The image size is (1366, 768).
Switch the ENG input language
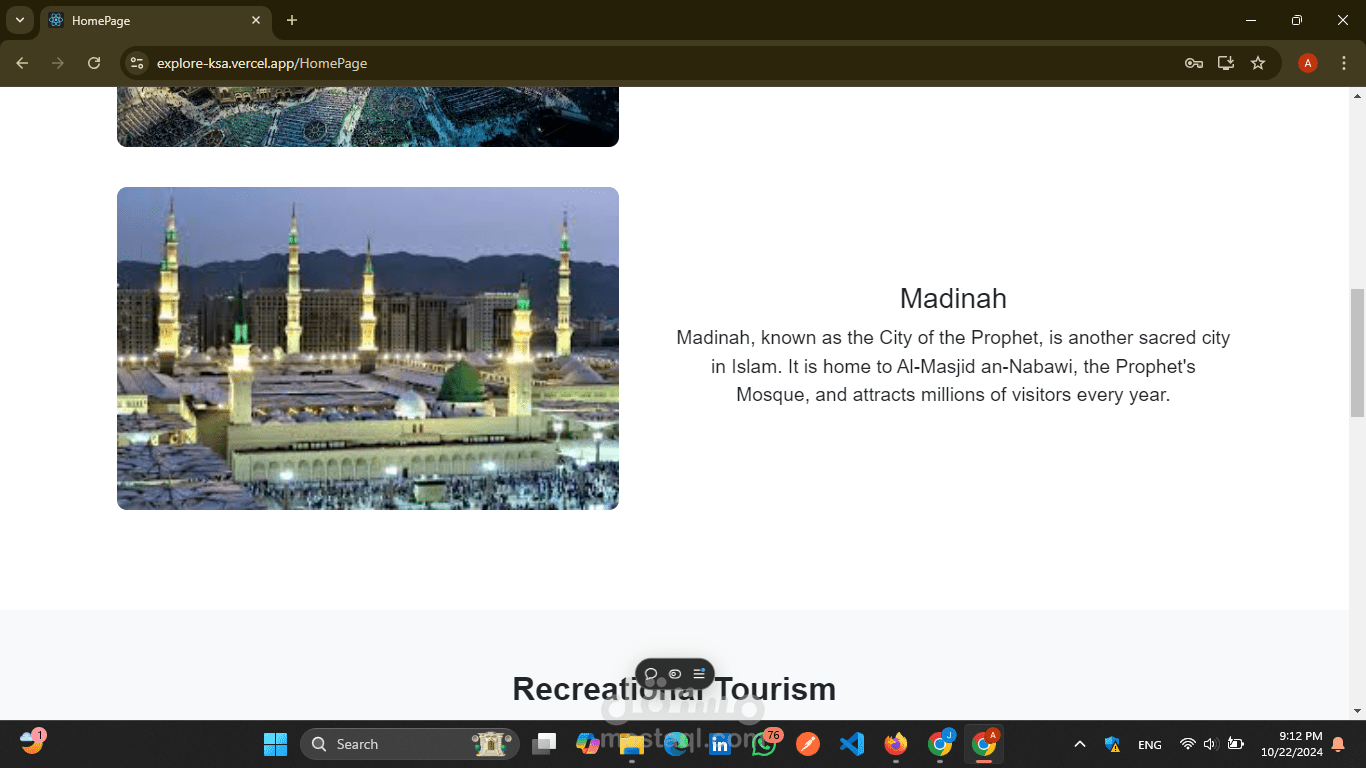1150,744
